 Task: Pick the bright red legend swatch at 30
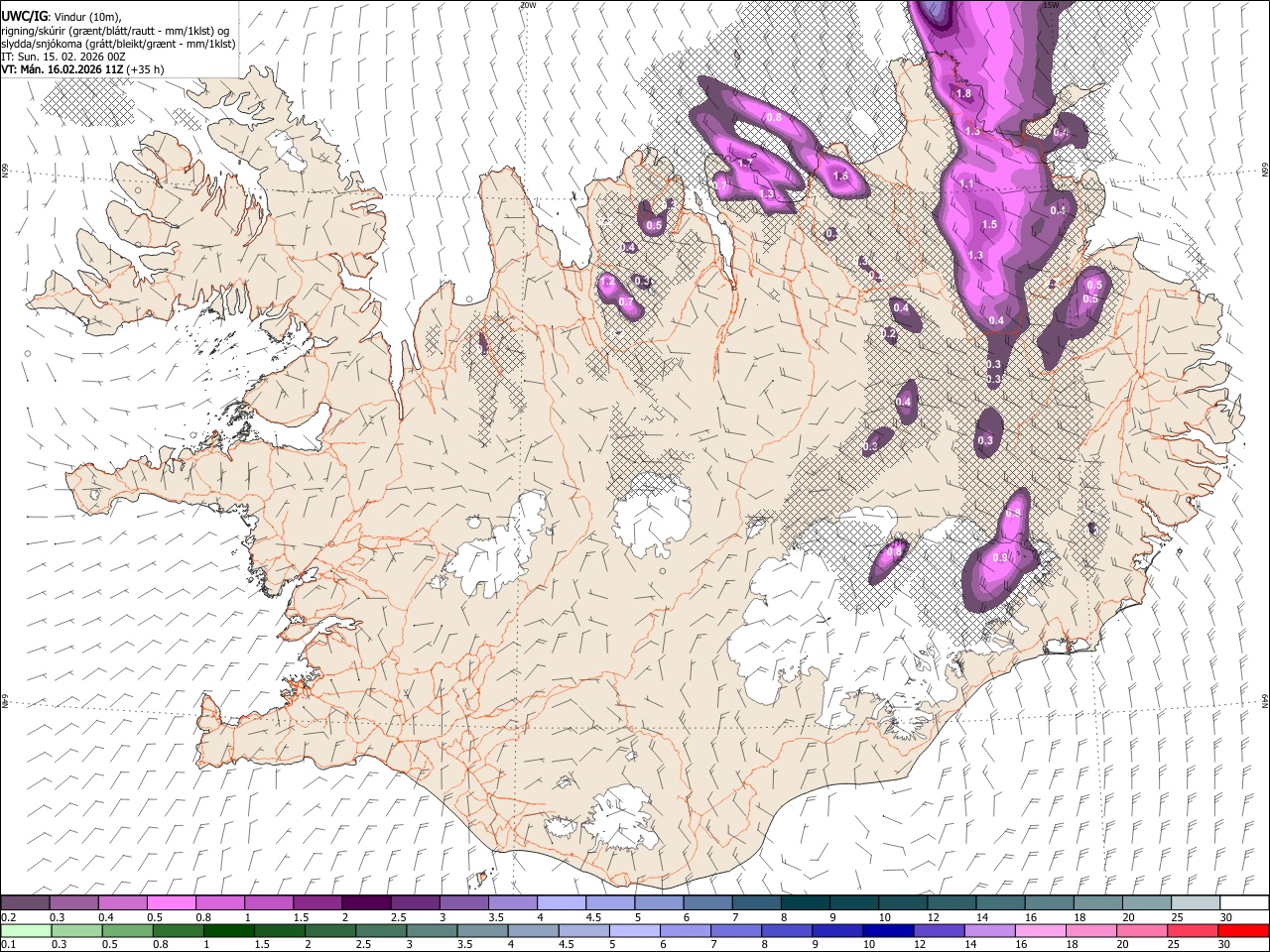(x=1242, y=930)
